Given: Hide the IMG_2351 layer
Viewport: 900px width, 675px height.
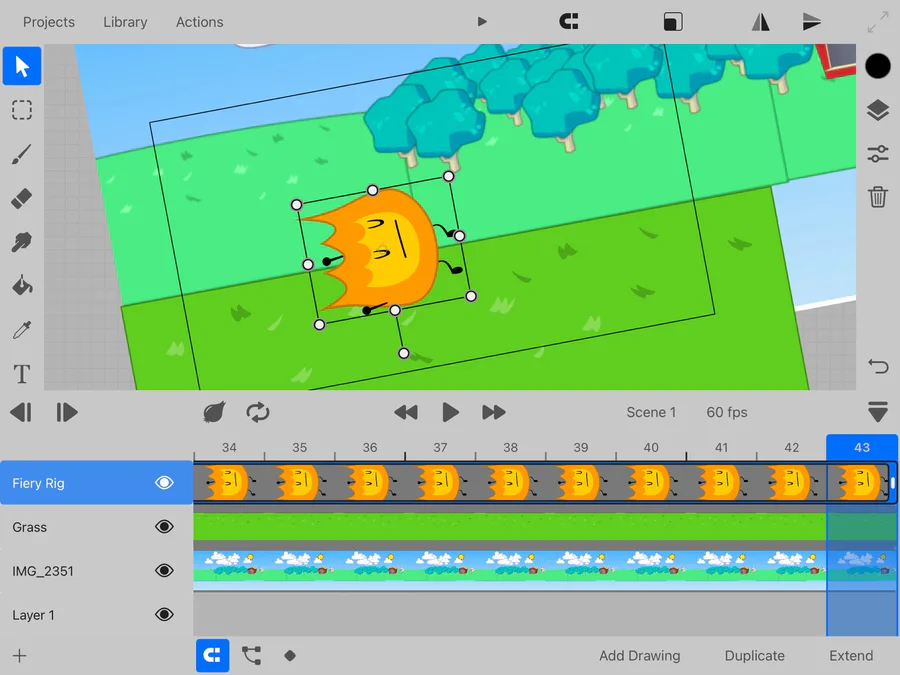Looking at the screenshot, I should click(x=164, y=571).
